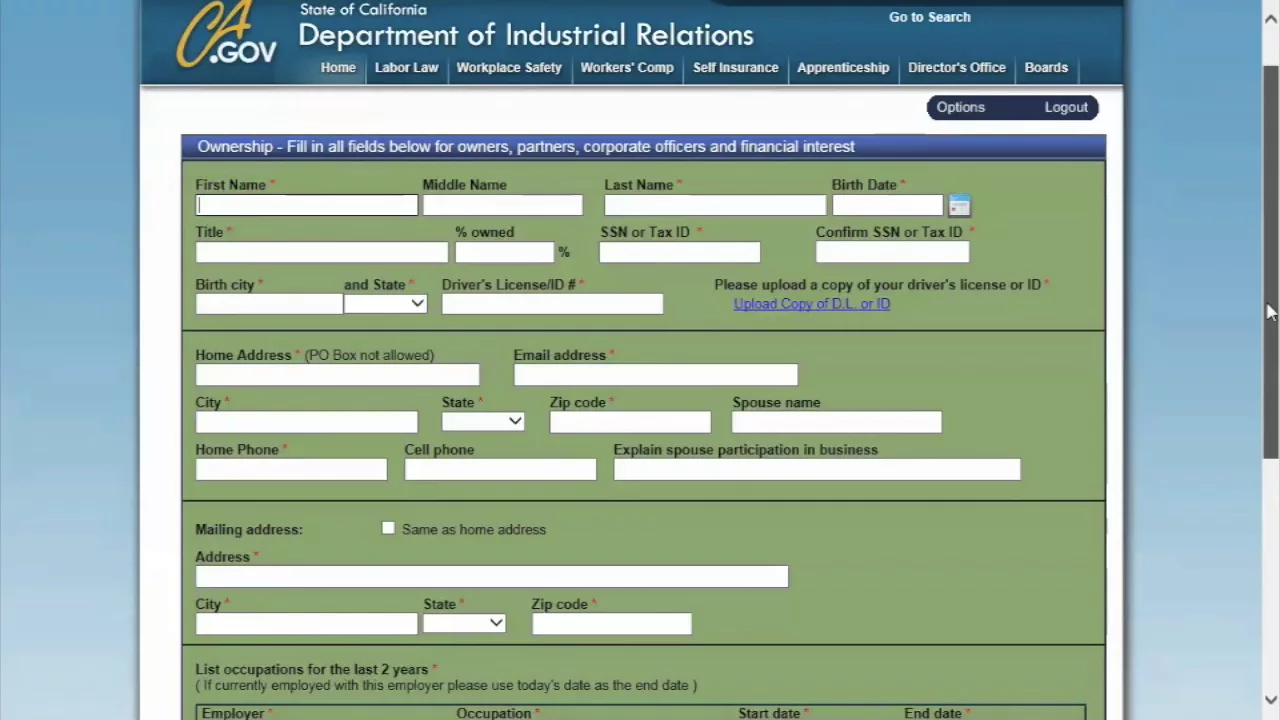Check Same as home address box
The height and width of the screenshot is (720, 1280).
tap(388, 528)
